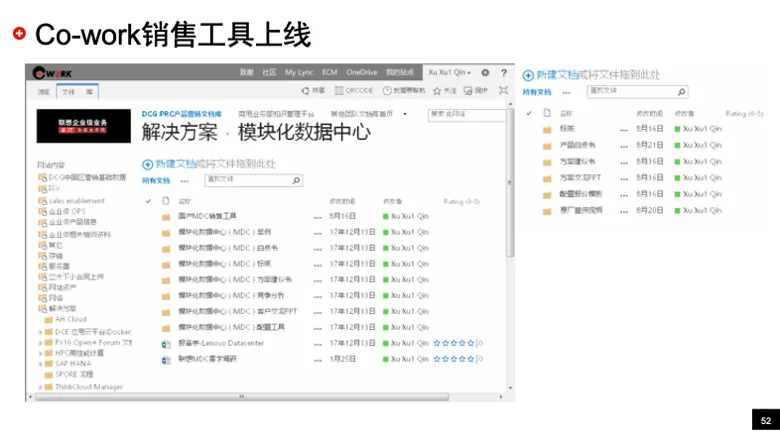Switch to the 浏览 ribbon tab
The image size is (780, 439).
tap(44, 92)
